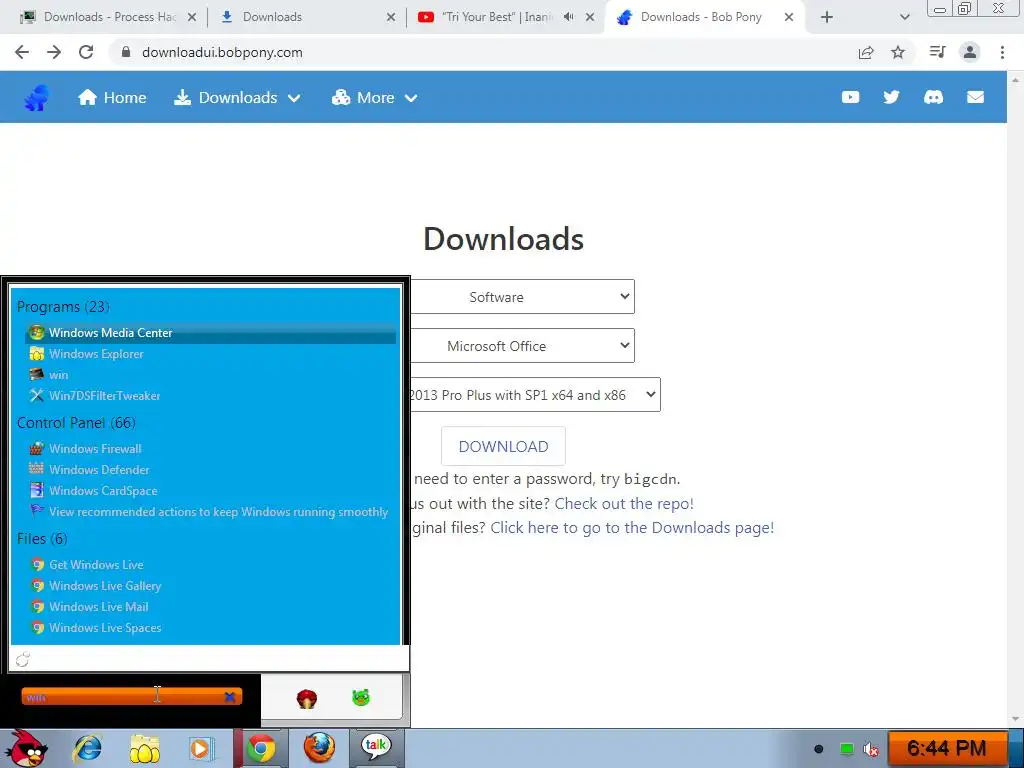The image size is (1024, 768).
Task: Click the green pig icon in start menu
Action: [x=360, y=697]
